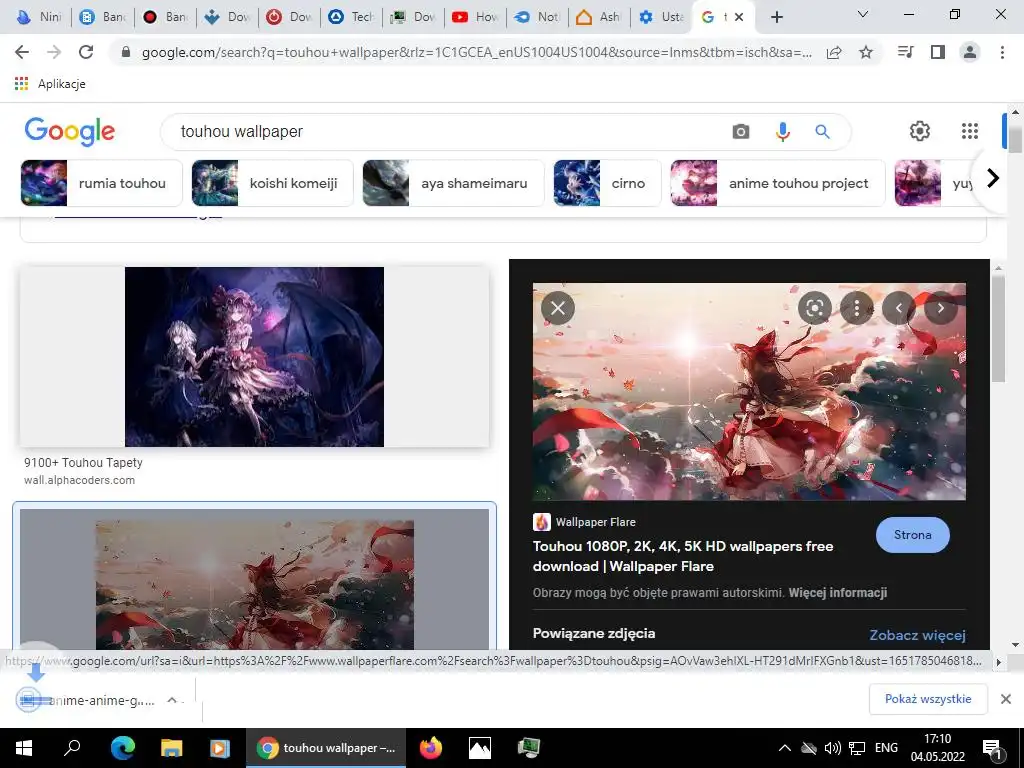Open preview three-dot options
Viewport: 1024px width, 768px height.
click(x=857, y=308)
